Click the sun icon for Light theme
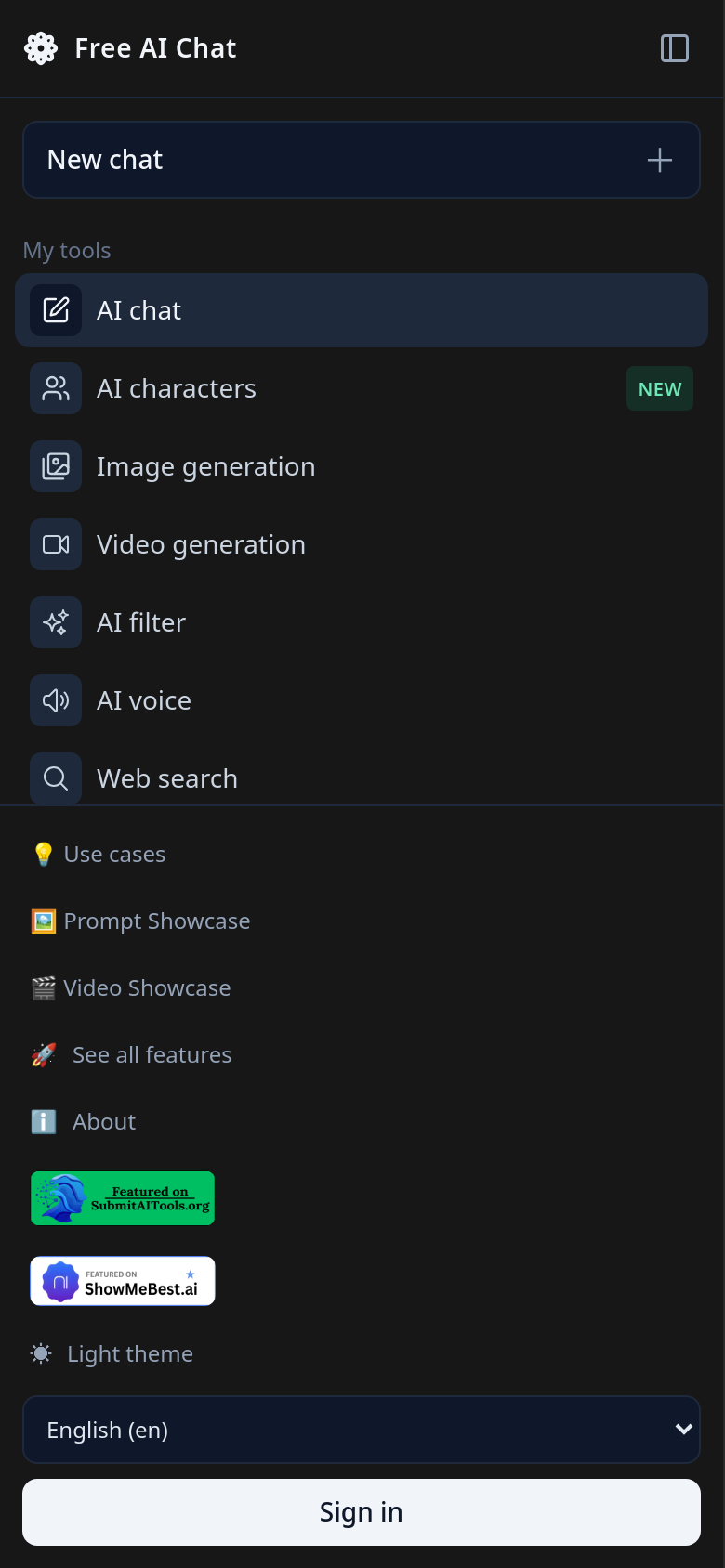The width and height of the screenshot is (725, 1568). (x=41, y=1353)
